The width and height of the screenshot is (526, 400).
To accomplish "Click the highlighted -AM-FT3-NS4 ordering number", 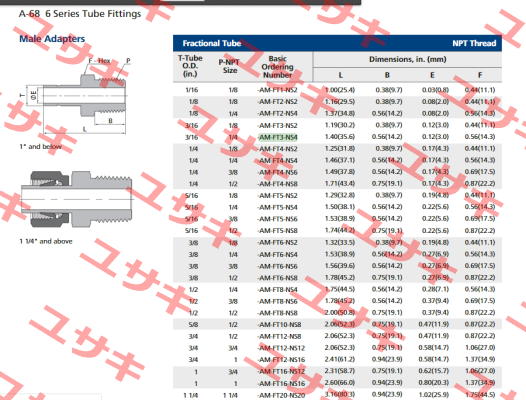I will [x=278, y=137].
